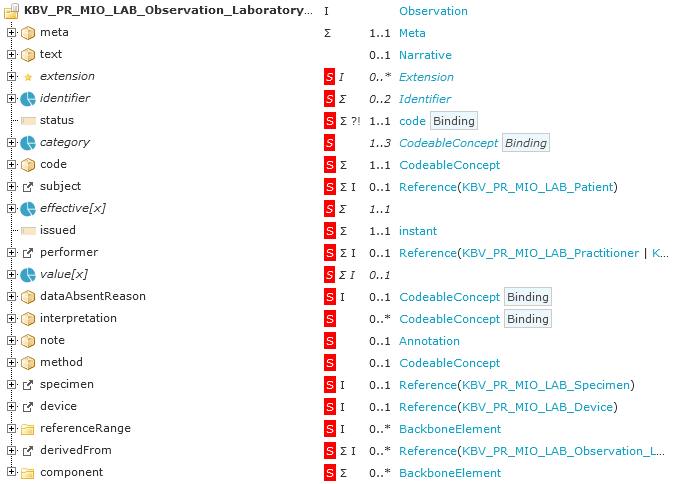
Task: Expand the component element node
Action: (11, 473)
